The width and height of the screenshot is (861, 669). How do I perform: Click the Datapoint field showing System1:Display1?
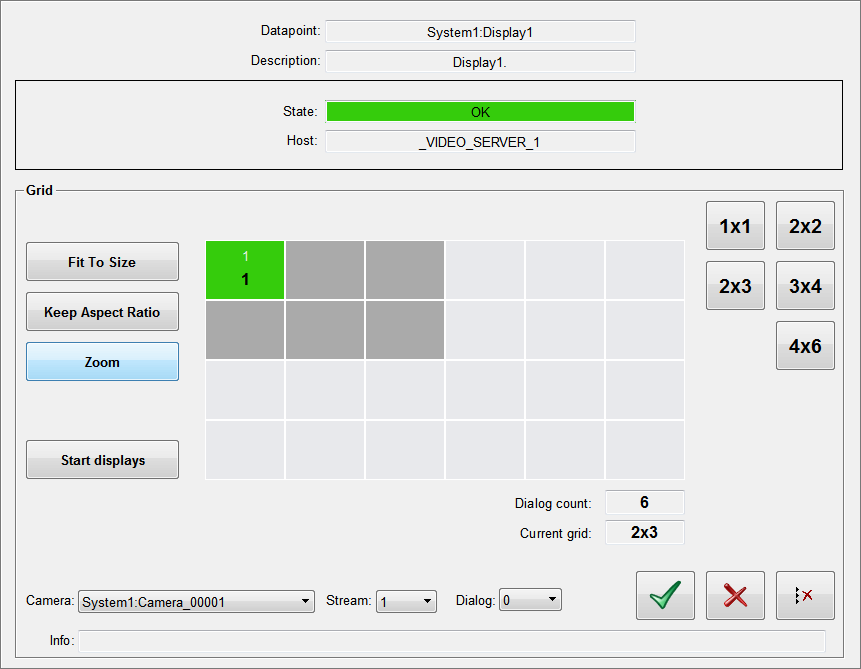(480, 32)
